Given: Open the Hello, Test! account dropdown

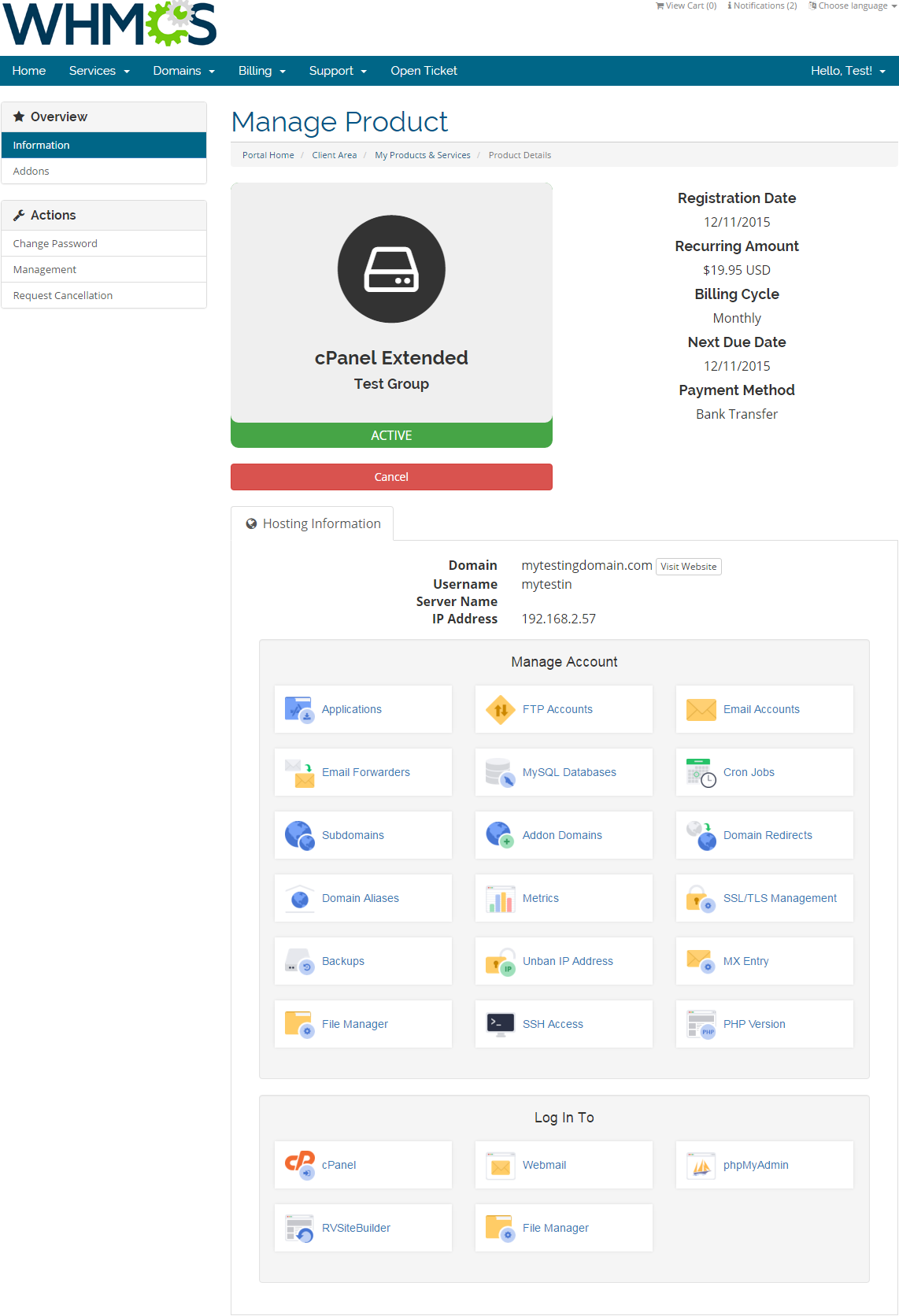Looking at the screenshot, I should (848, 71).
